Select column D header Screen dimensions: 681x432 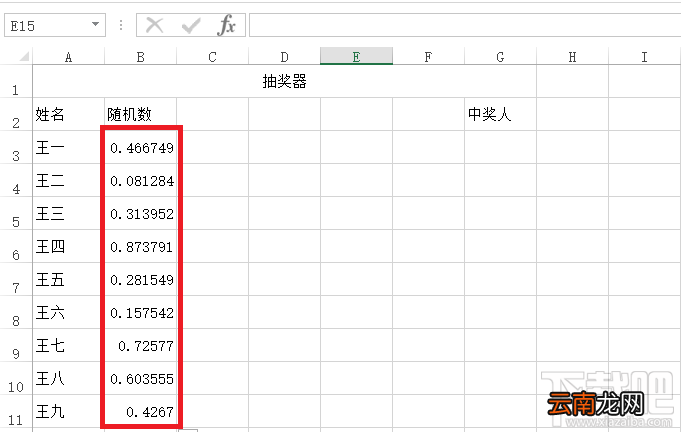[x=284, y=57]
